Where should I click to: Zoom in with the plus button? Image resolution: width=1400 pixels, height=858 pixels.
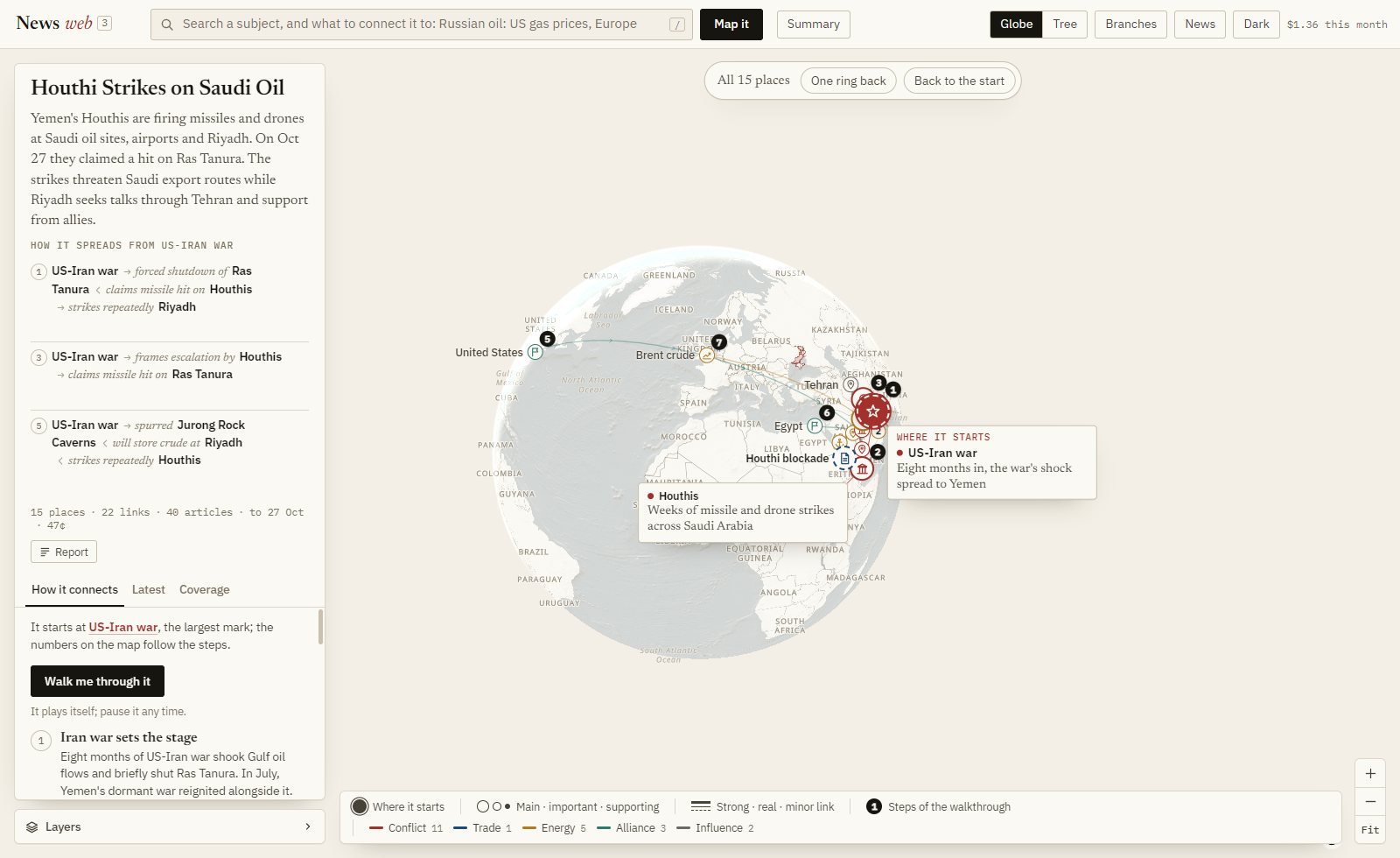click(1370, 774)
